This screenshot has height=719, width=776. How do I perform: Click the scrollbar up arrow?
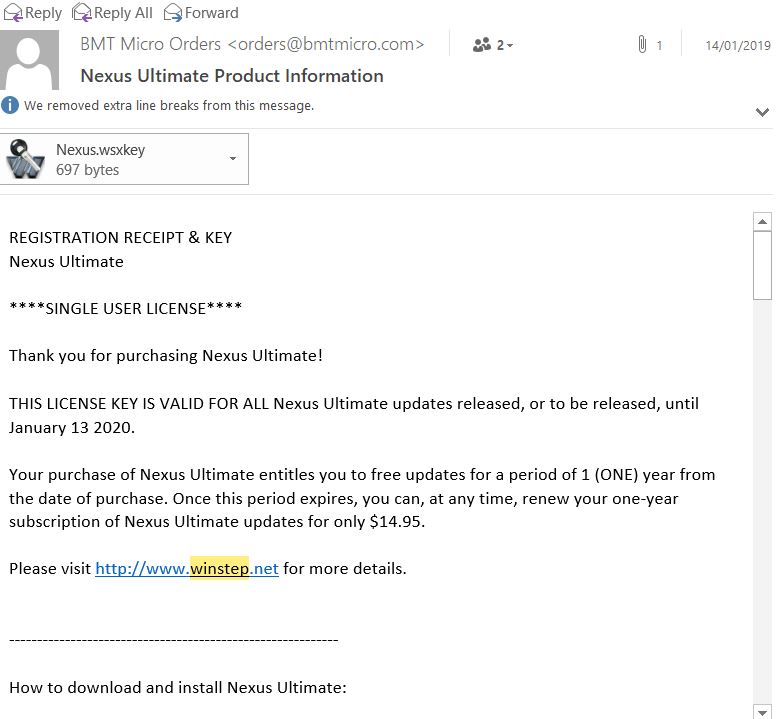pos(763,222)
